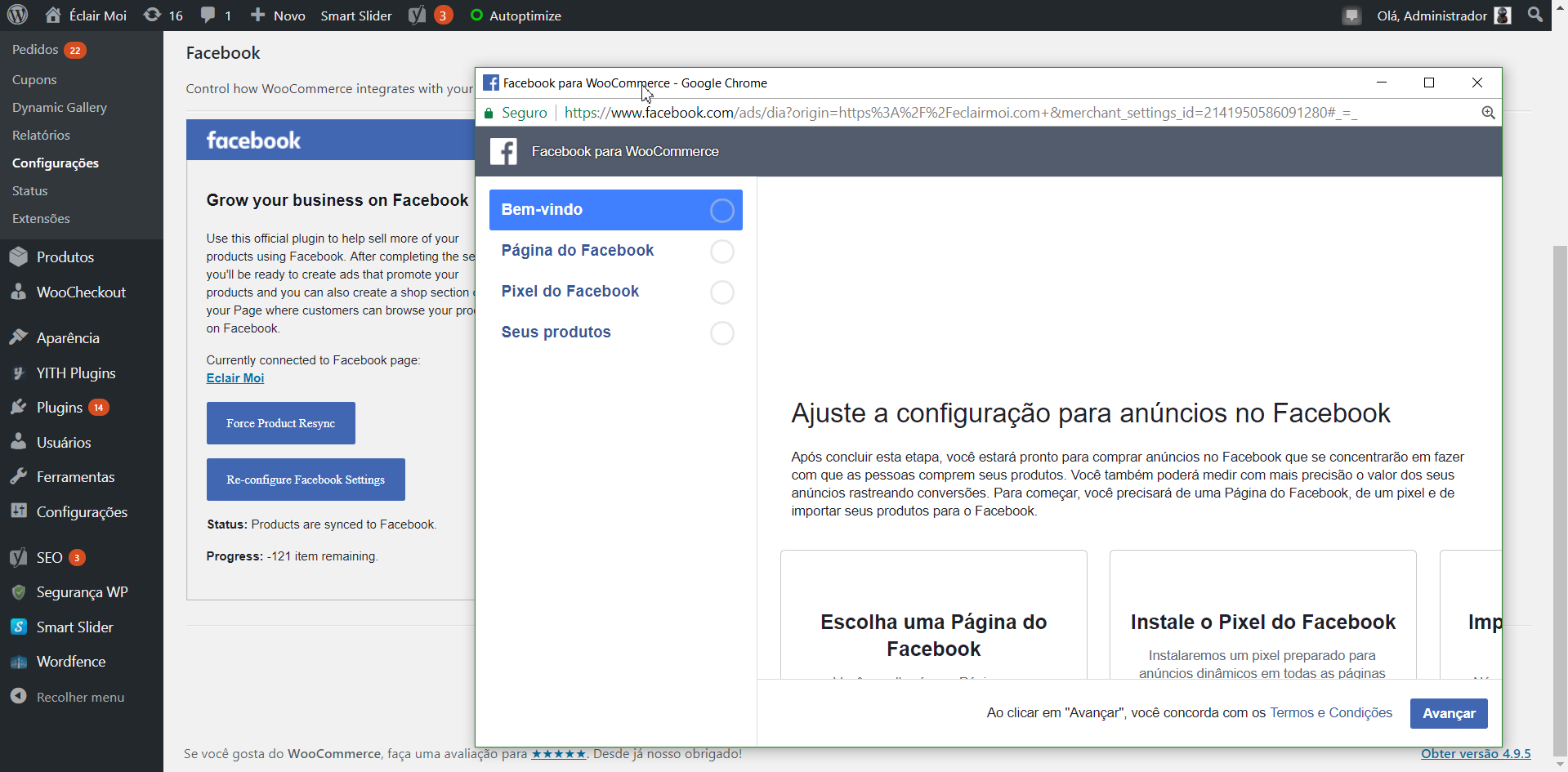Viewport: 1568px width, 772px height.
Task: Click the Force Product Resync button
Action: 281,423
